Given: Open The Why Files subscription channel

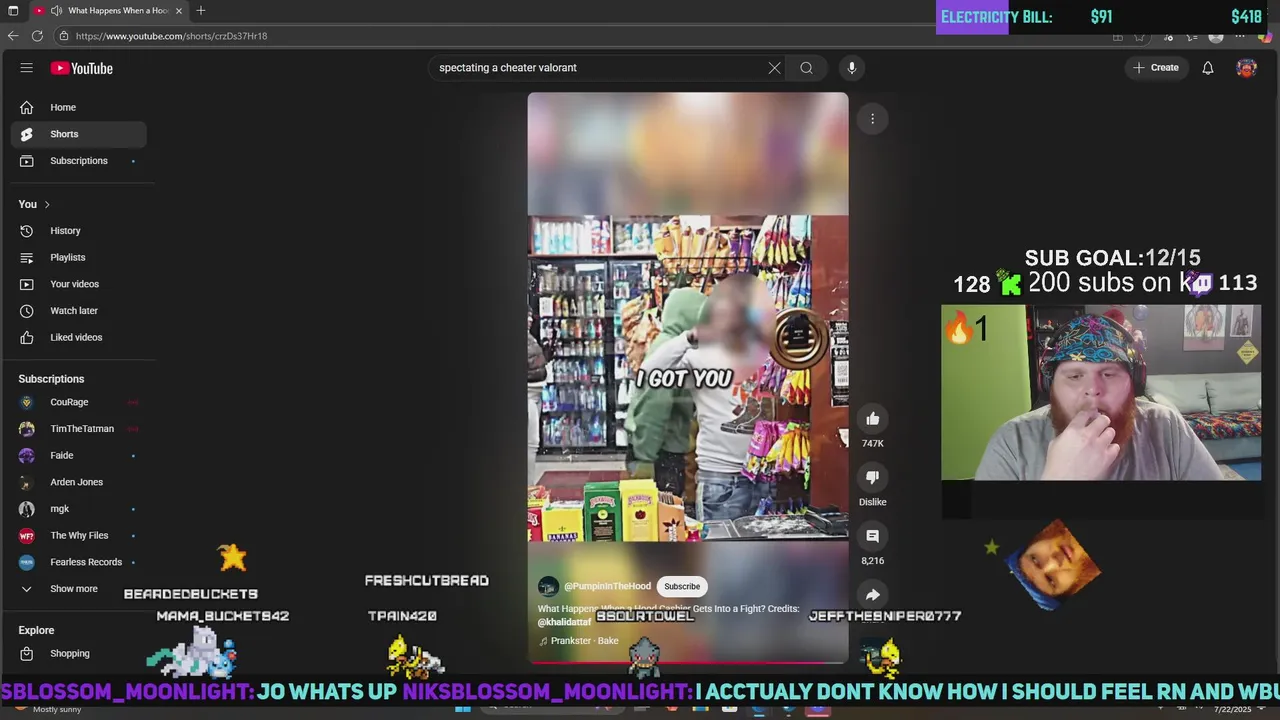Looking at the screenshot, I should click(79, 536).
